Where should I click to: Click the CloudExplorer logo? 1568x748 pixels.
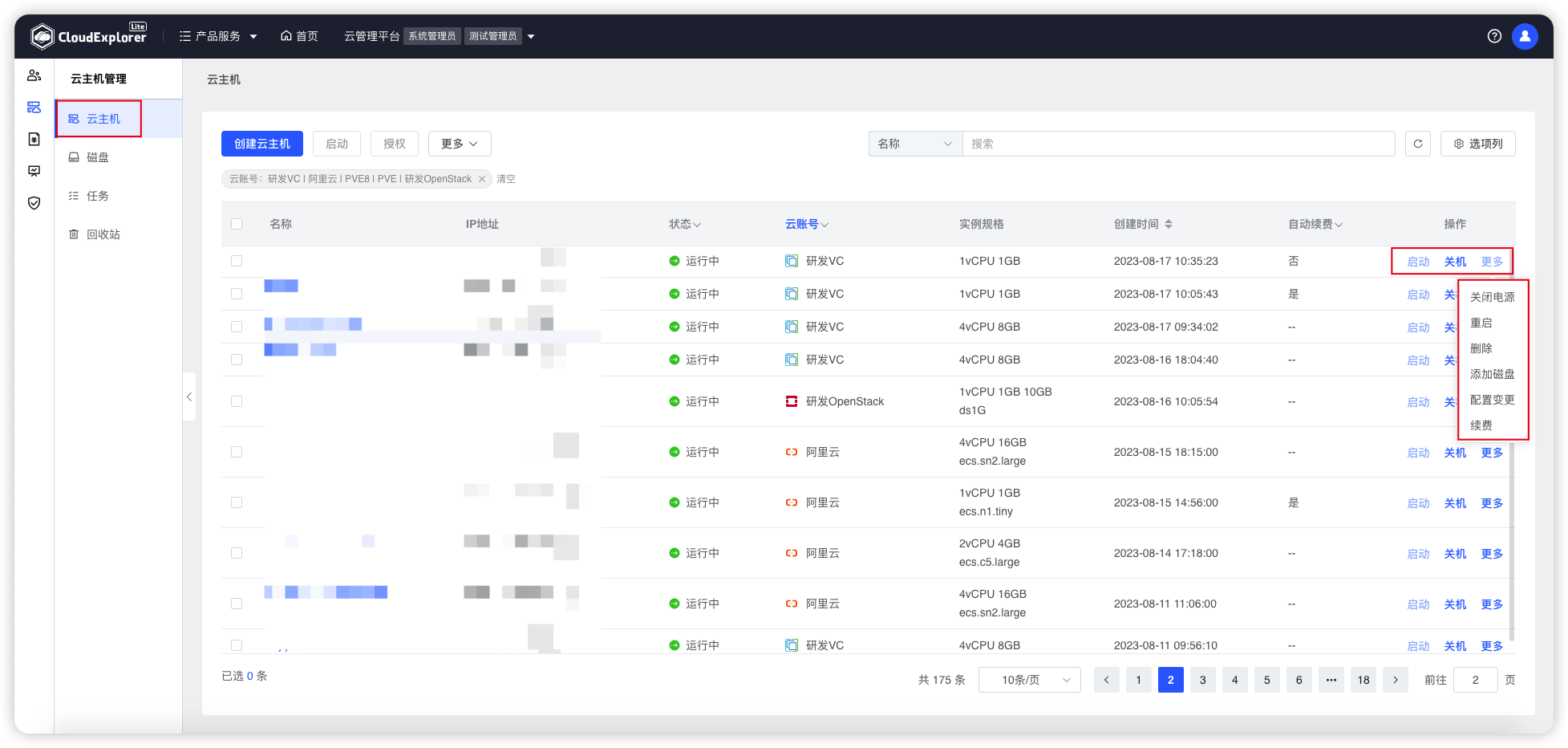click(89, 36)
